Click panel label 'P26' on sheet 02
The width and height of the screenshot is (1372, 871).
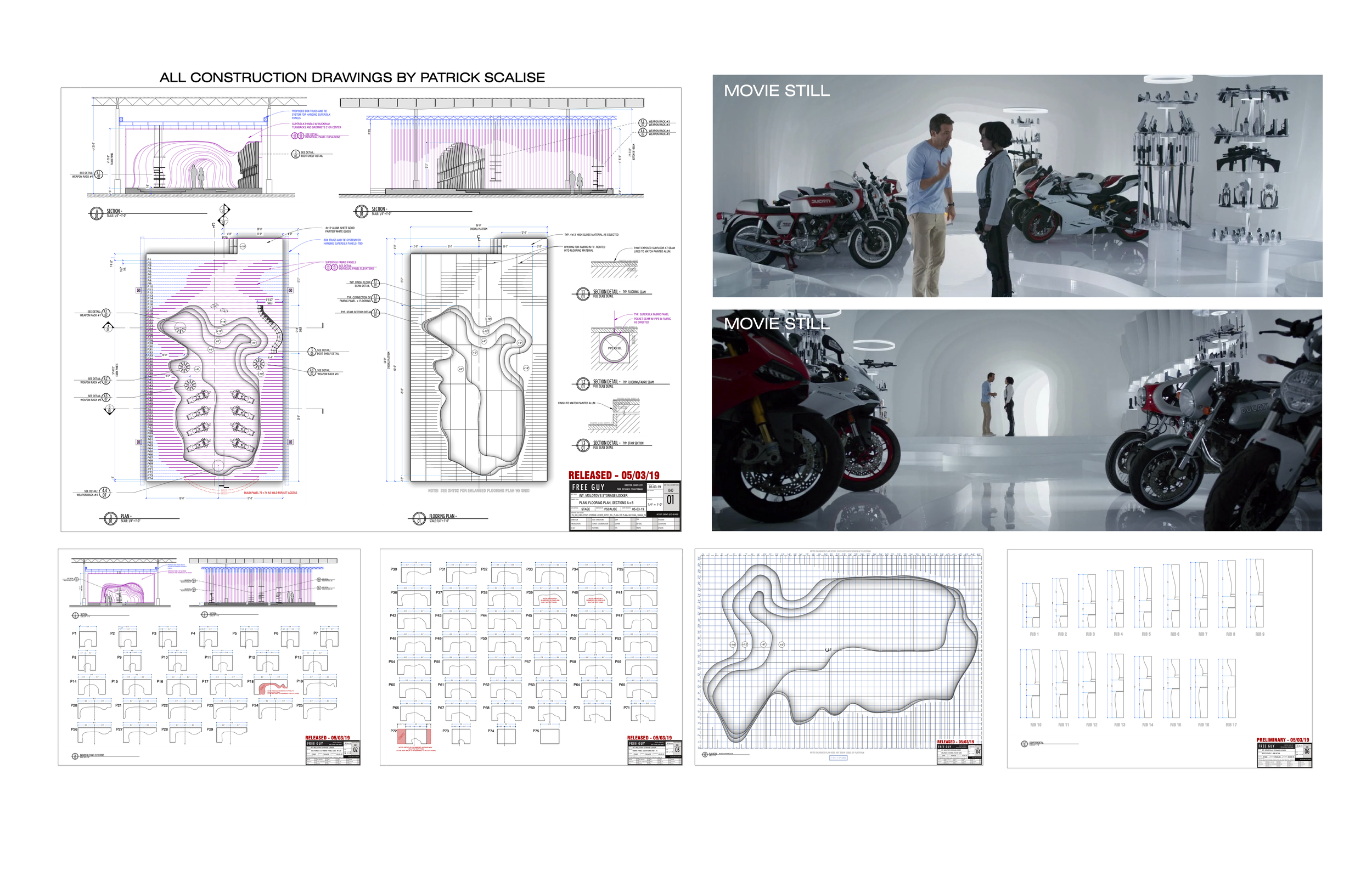pyautogui.click(x=74, y=729)
